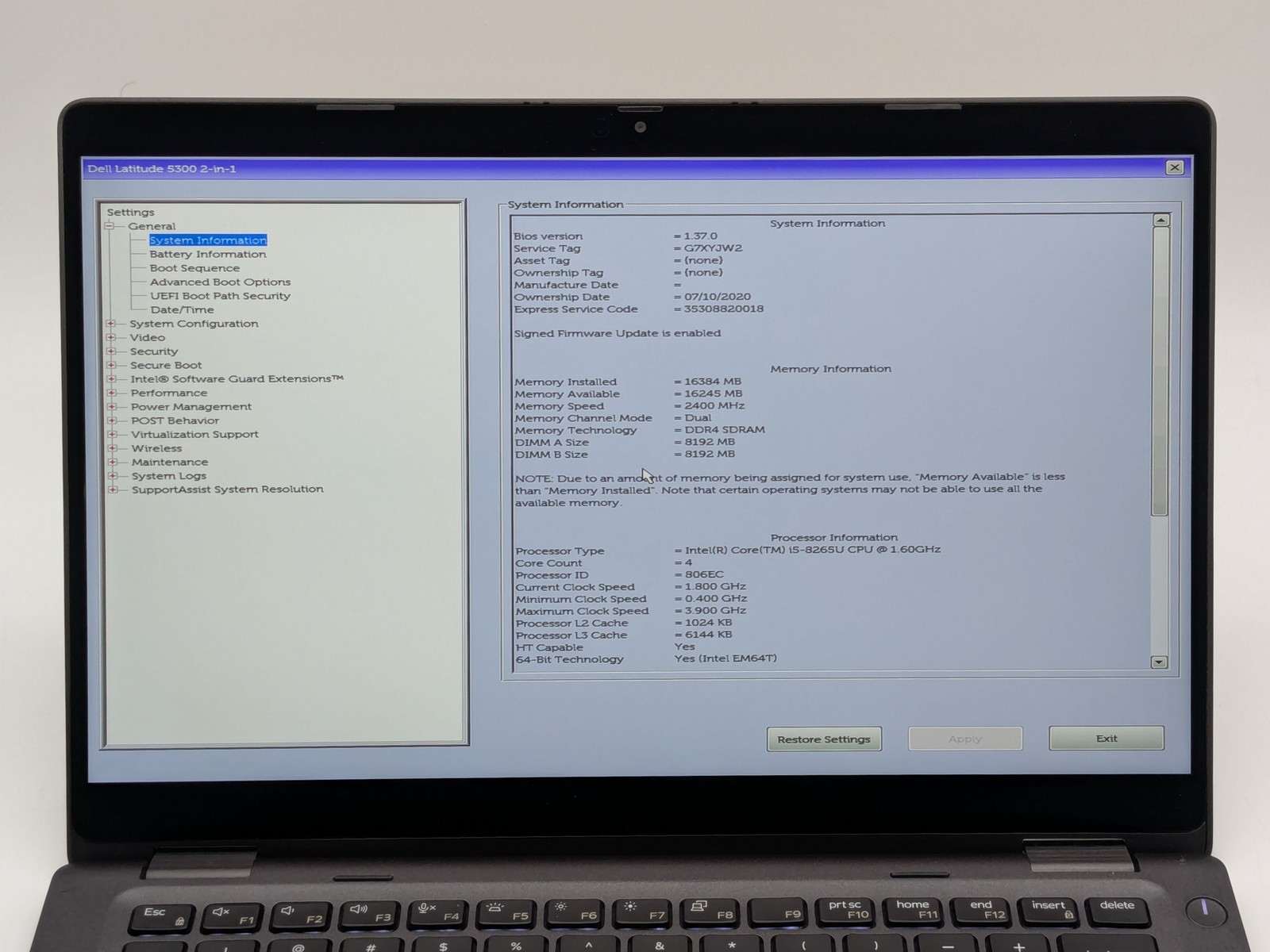Click the scroll down arrow
This screenshot has height=952, width=1270.
click(x=1159, y=662)
